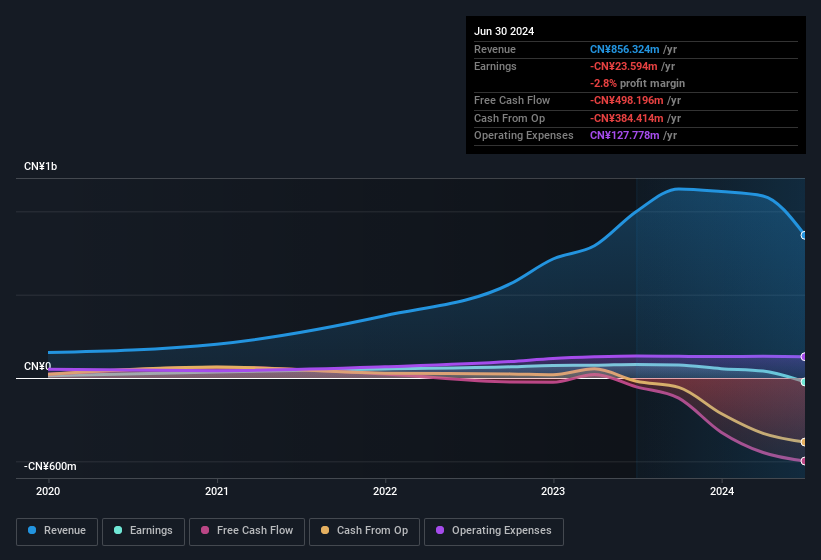Click the Cash From Op endpoint marker
821x560 pixels.
click(804, 442)
